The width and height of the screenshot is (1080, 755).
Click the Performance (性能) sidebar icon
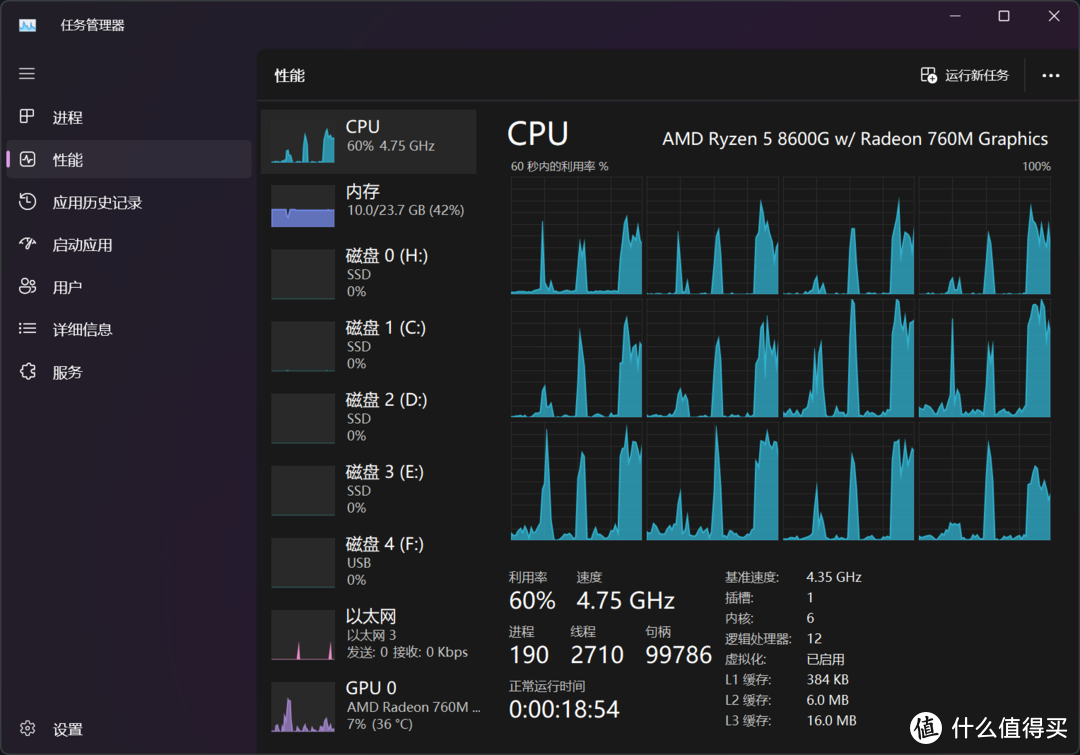(x=27, y=159)
